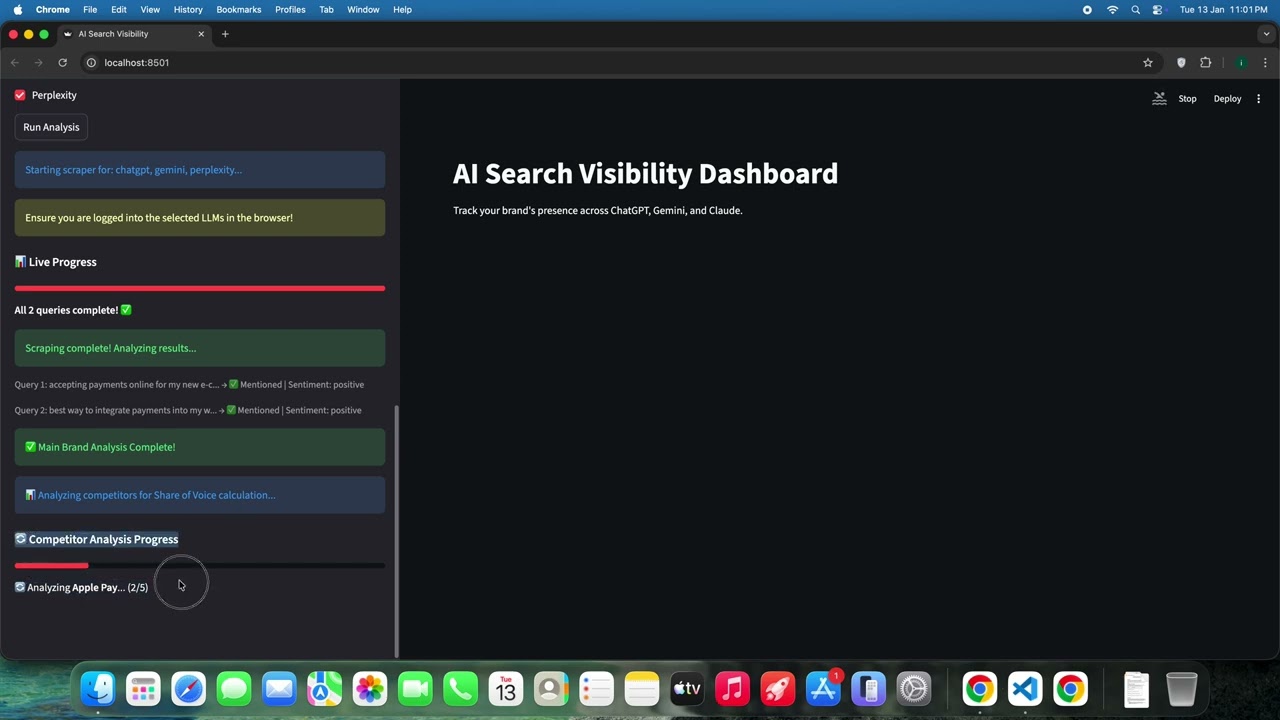Open the Edit menu

pos(119,9)
